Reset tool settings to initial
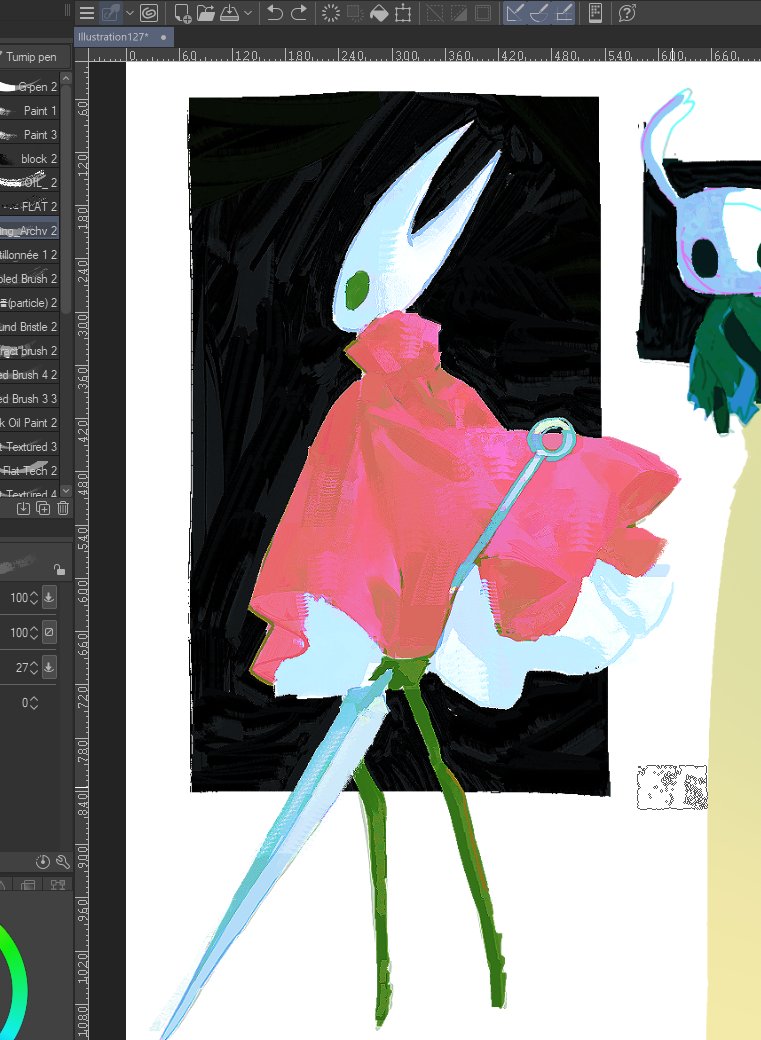Image resolution: width=761 pixels, height=1040 pixels. [x=42, y=862]
